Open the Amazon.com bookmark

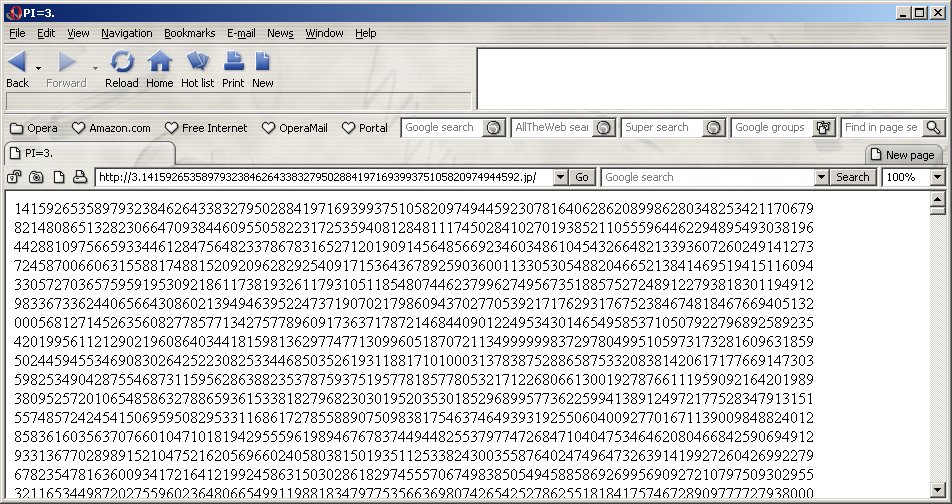pyautogui.click(x=111, y=128)
